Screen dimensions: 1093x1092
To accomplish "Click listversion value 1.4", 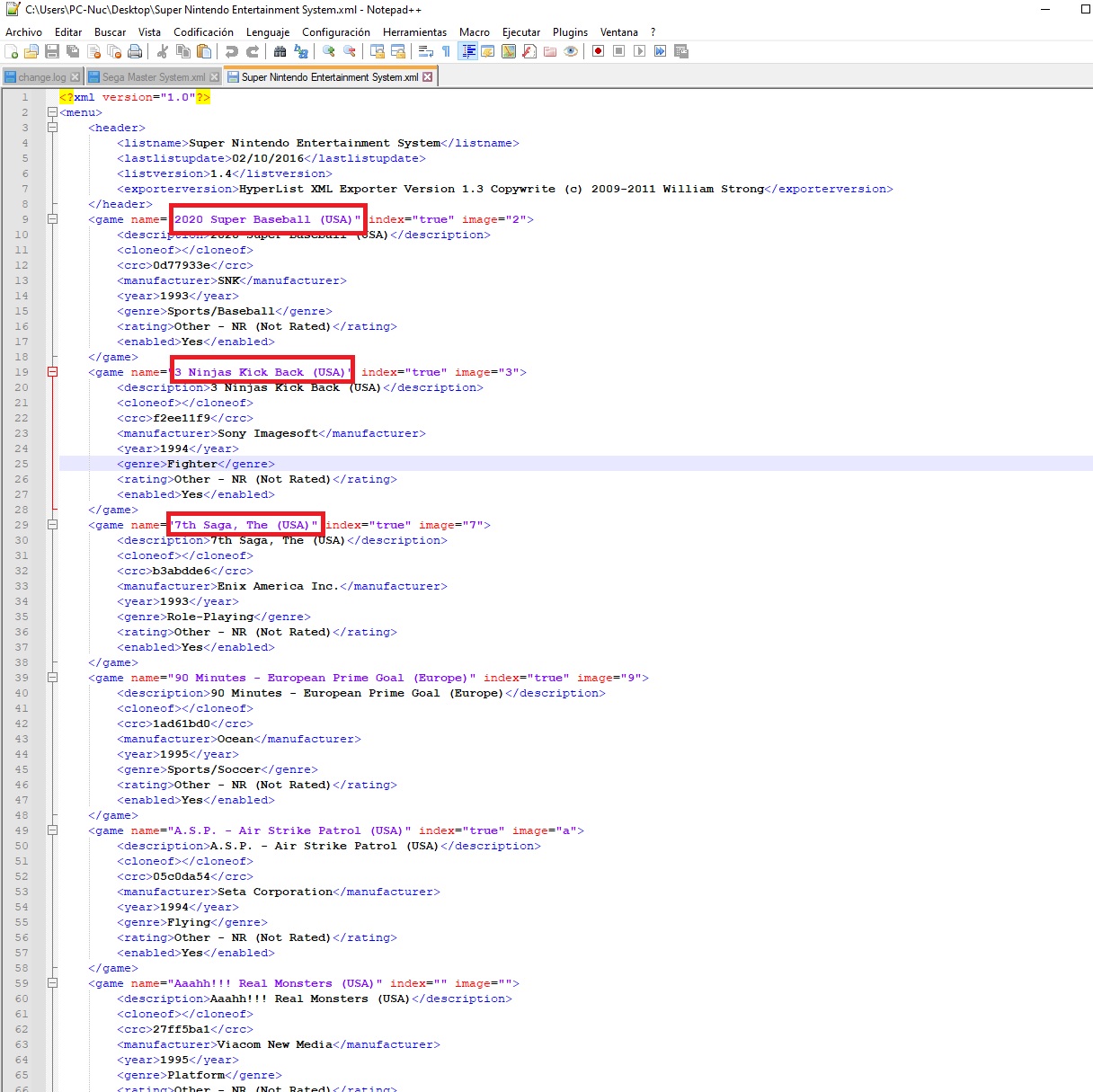I will tap(221, 173).
